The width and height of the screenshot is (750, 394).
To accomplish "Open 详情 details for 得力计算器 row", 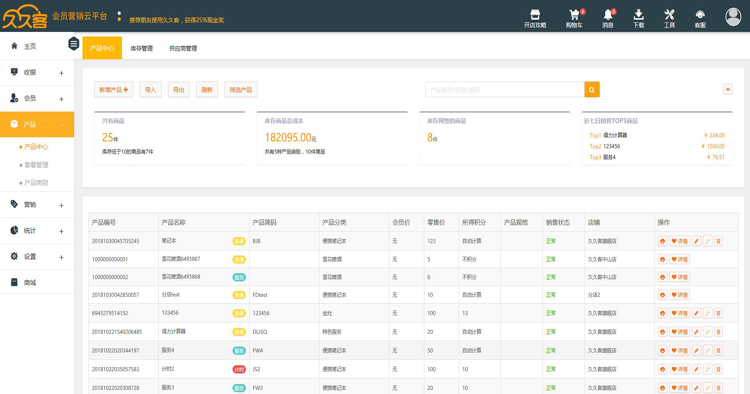I will [679, 331].
